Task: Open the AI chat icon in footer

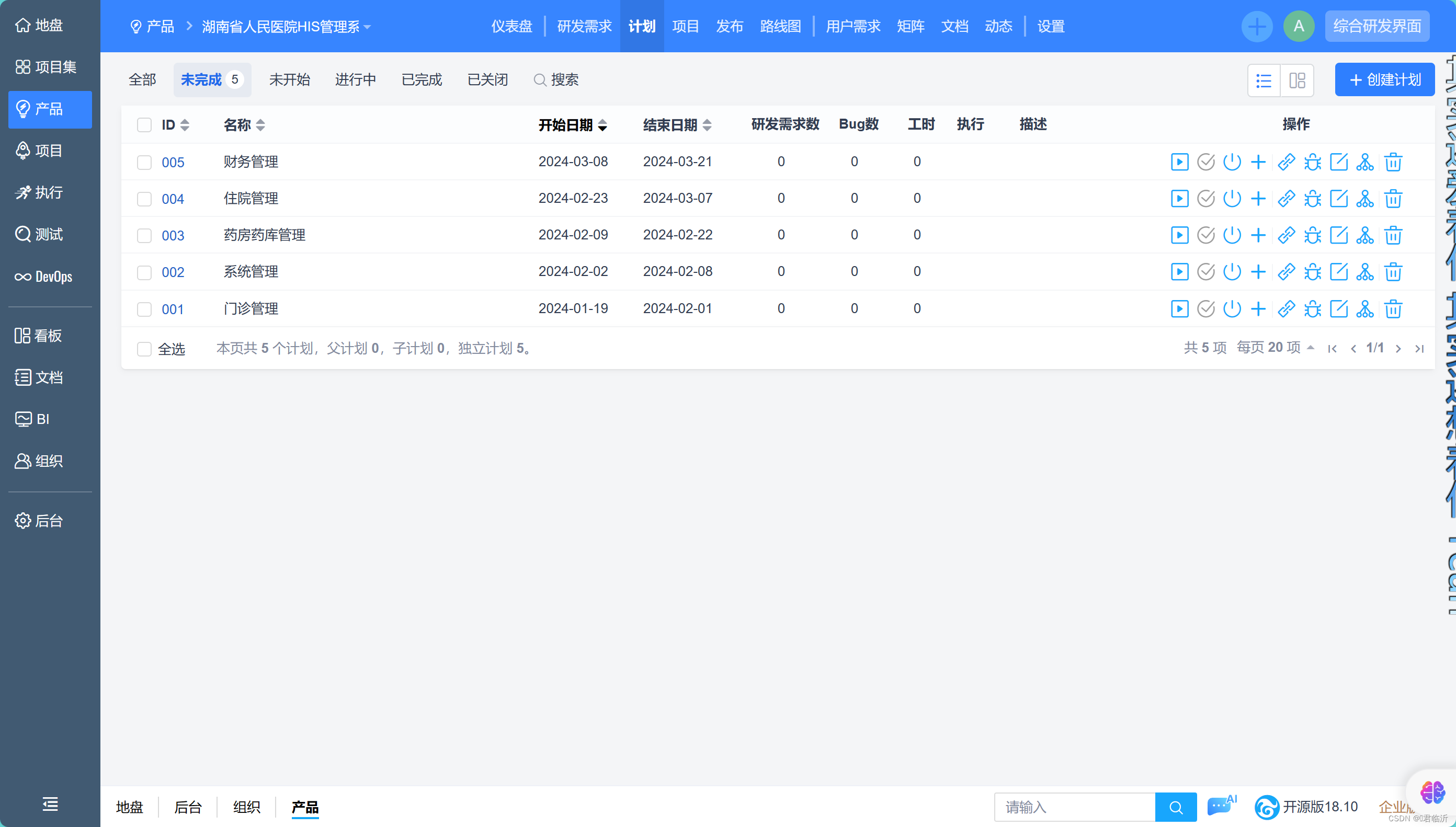Action: pyautogui.click(x=1220, y=806)
